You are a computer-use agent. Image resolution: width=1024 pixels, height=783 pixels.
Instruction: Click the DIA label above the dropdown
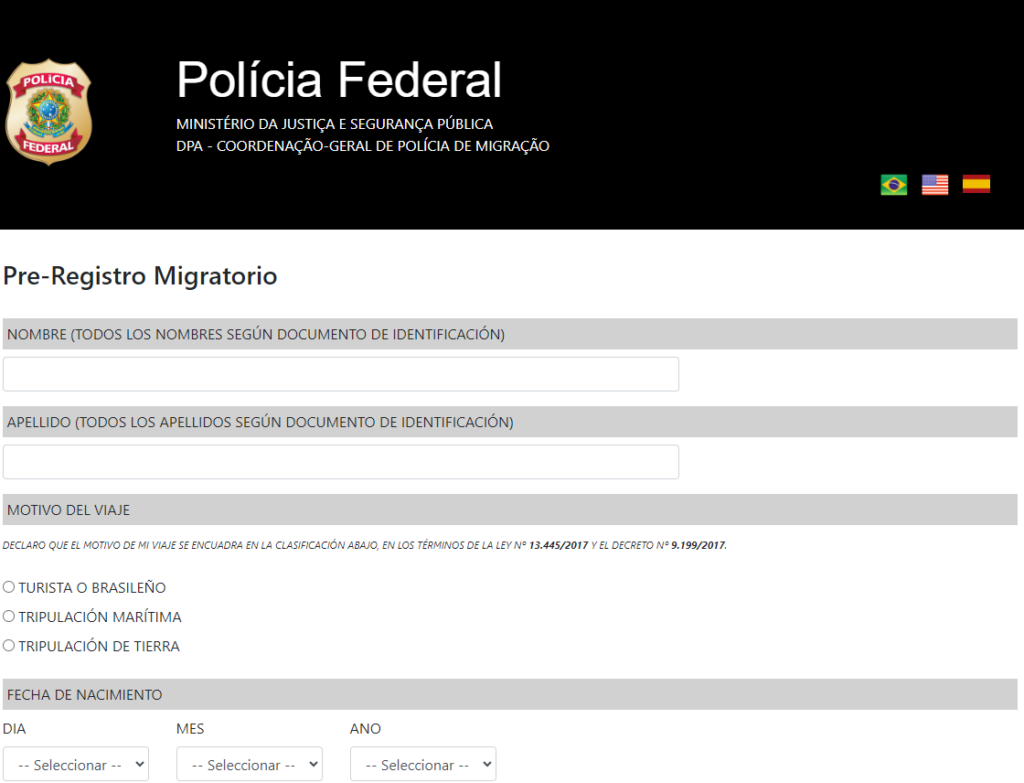(14, 729)
